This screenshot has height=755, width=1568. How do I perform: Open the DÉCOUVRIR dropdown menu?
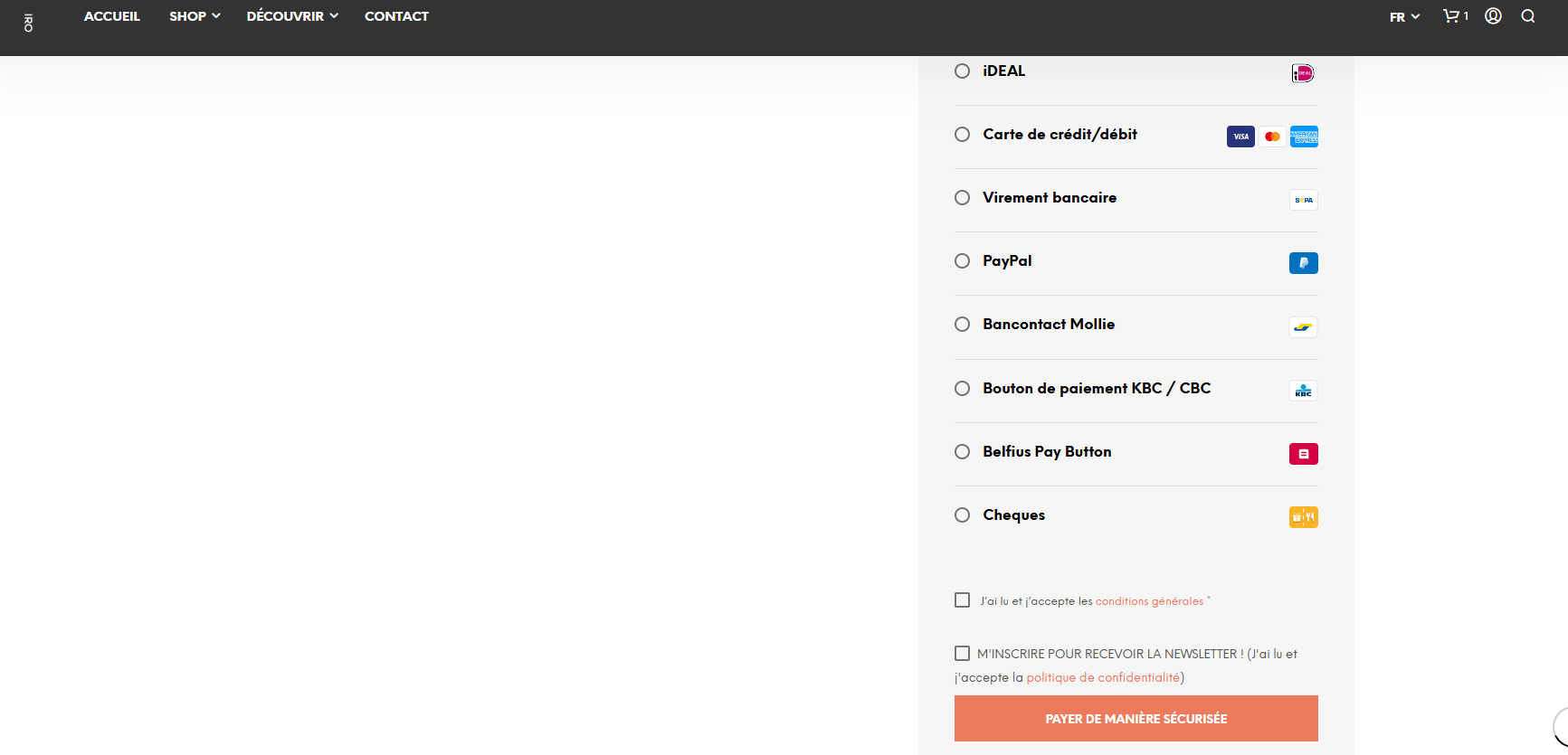coord(292,16)
